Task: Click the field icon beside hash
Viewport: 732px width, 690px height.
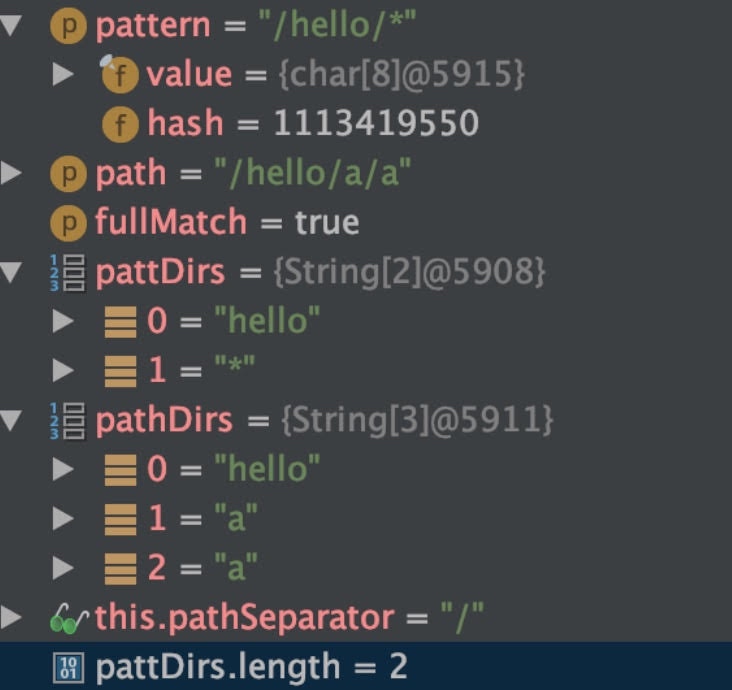Action: [x=119, y=124]
